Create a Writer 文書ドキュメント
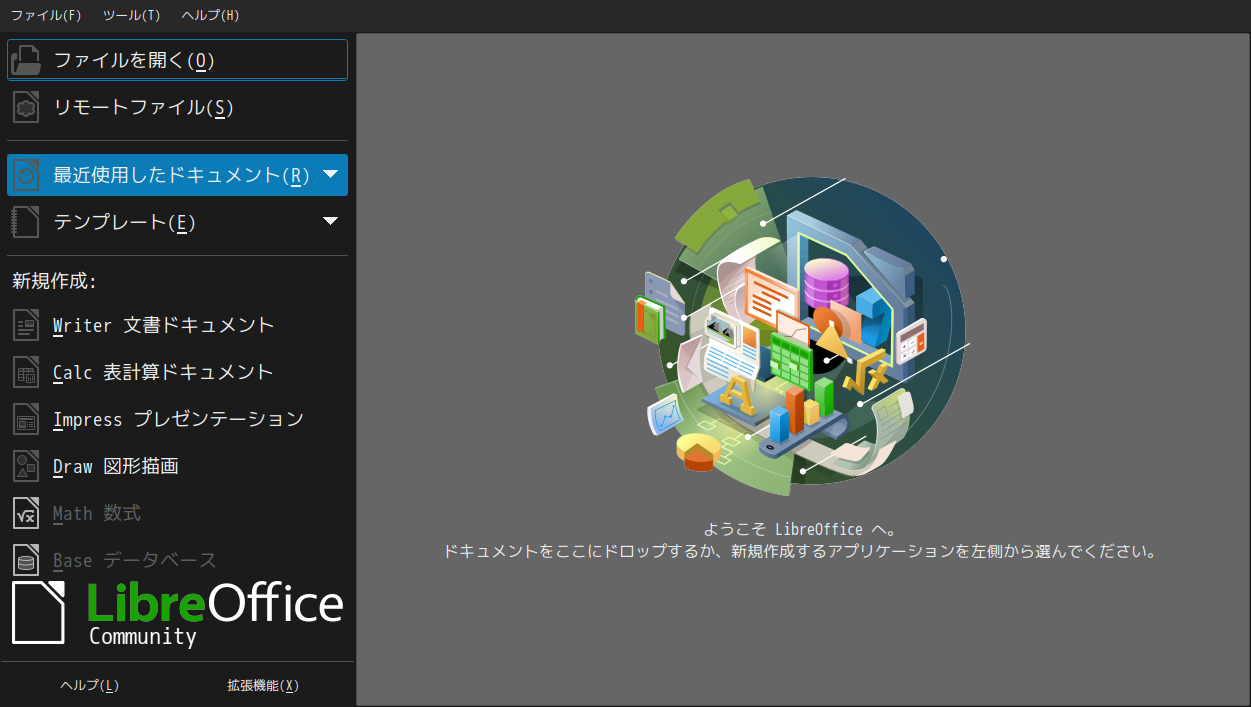 177,325
